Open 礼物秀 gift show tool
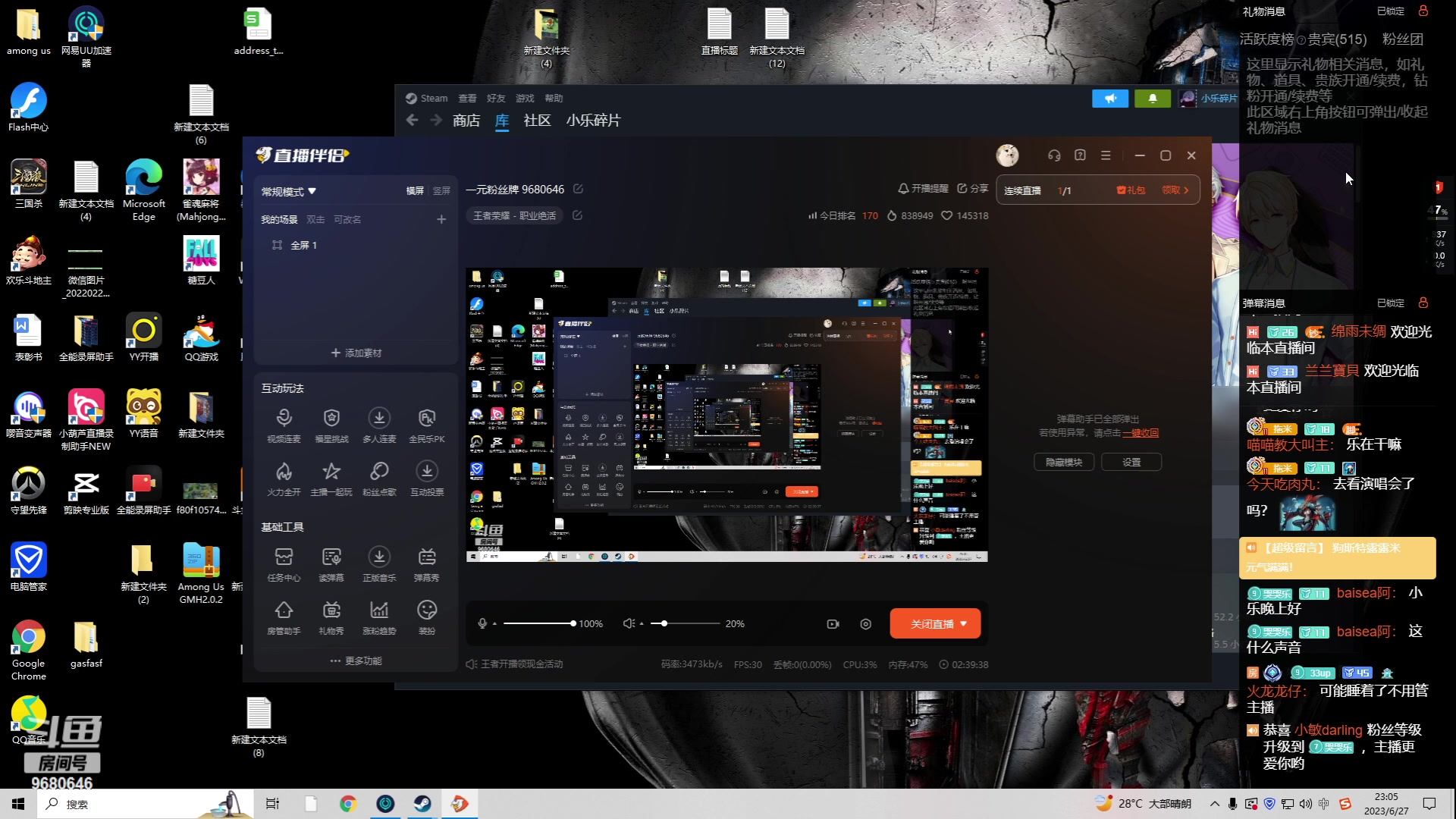This screenshot has height=819, width=1456. (331, 617)
